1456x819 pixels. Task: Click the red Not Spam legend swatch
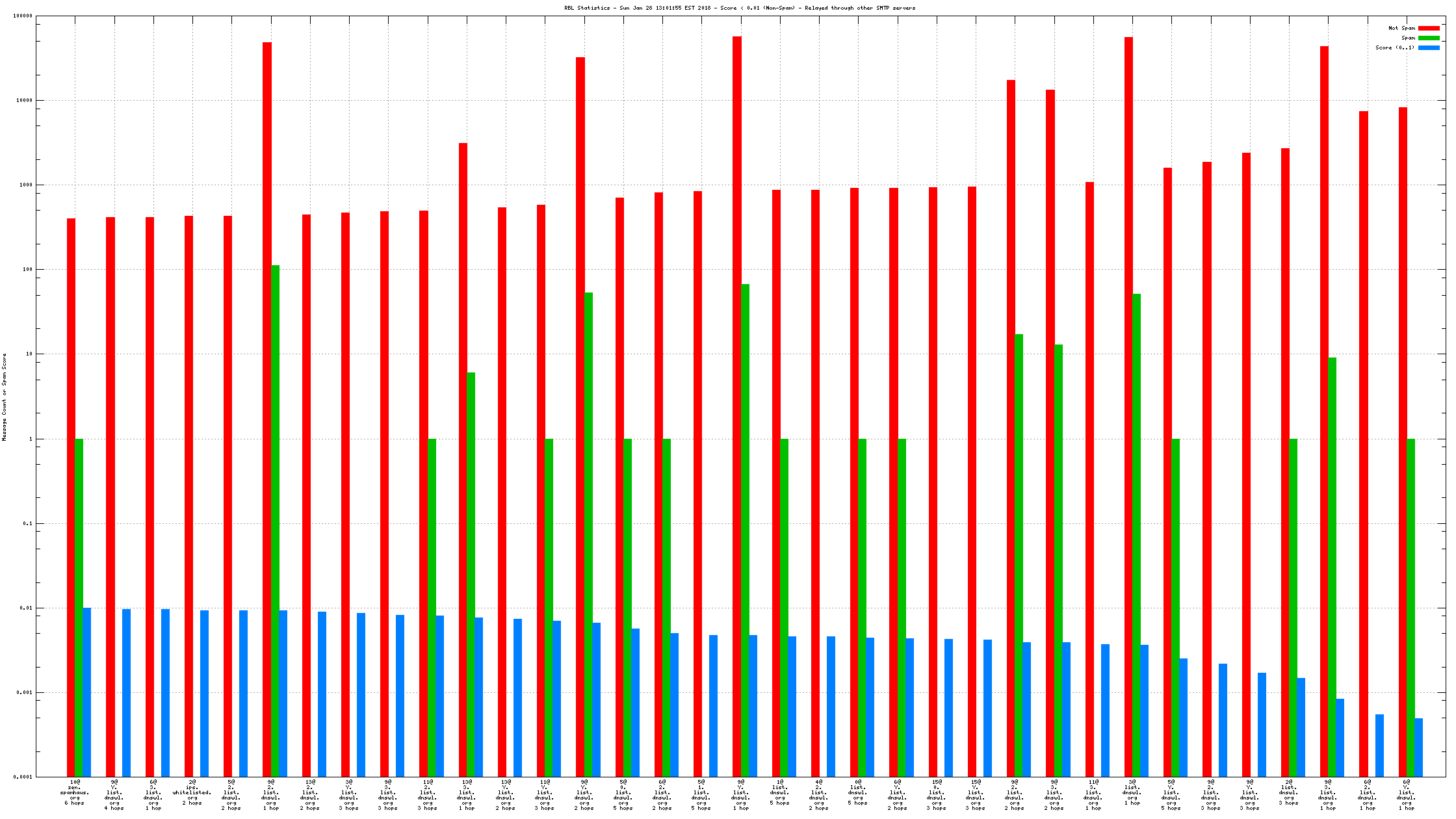click(x=1429, y=28)
